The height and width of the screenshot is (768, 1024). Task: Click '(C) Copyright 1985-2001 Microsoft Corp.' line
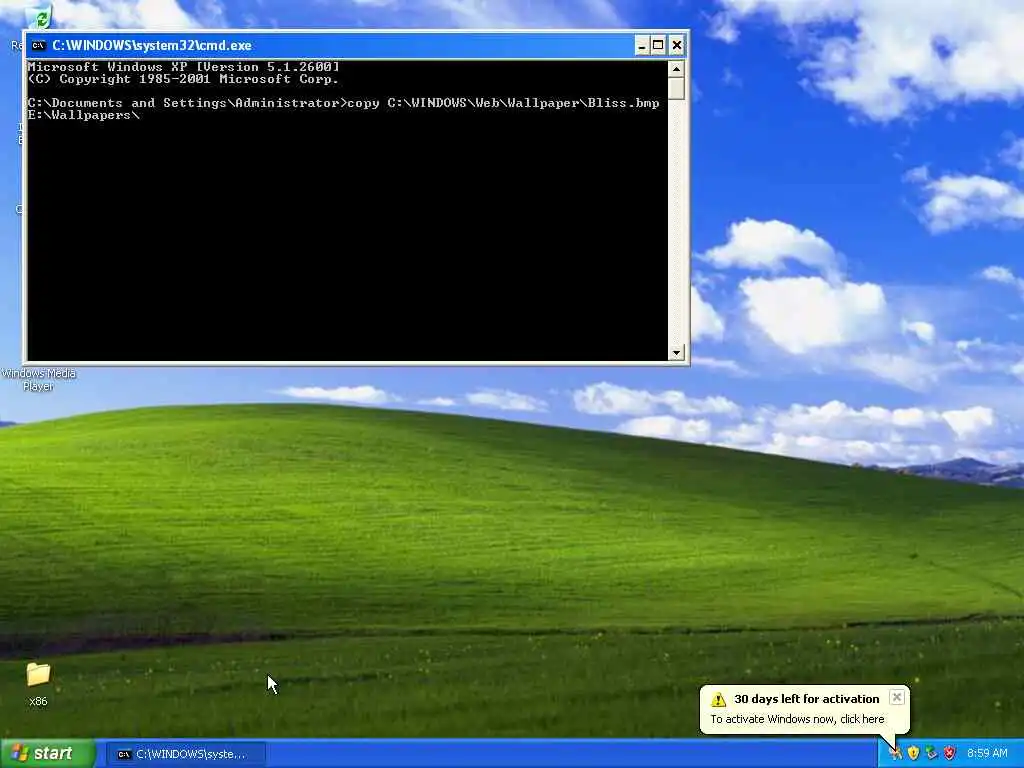(184, 79)
